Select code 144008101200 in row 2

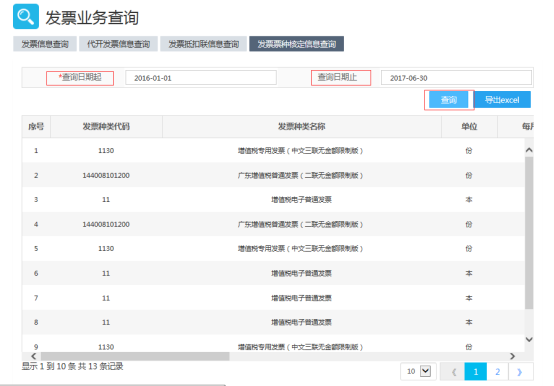pos(106,176)
